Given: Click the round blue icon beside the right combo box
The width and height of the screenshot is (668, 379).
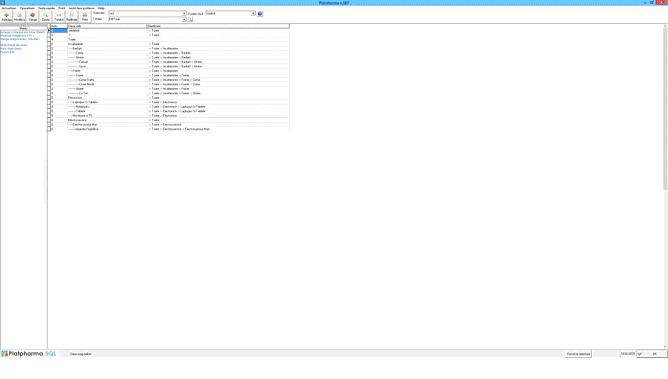Looking at the screenshot, I should pyautogui.click(x=260, y=14).
